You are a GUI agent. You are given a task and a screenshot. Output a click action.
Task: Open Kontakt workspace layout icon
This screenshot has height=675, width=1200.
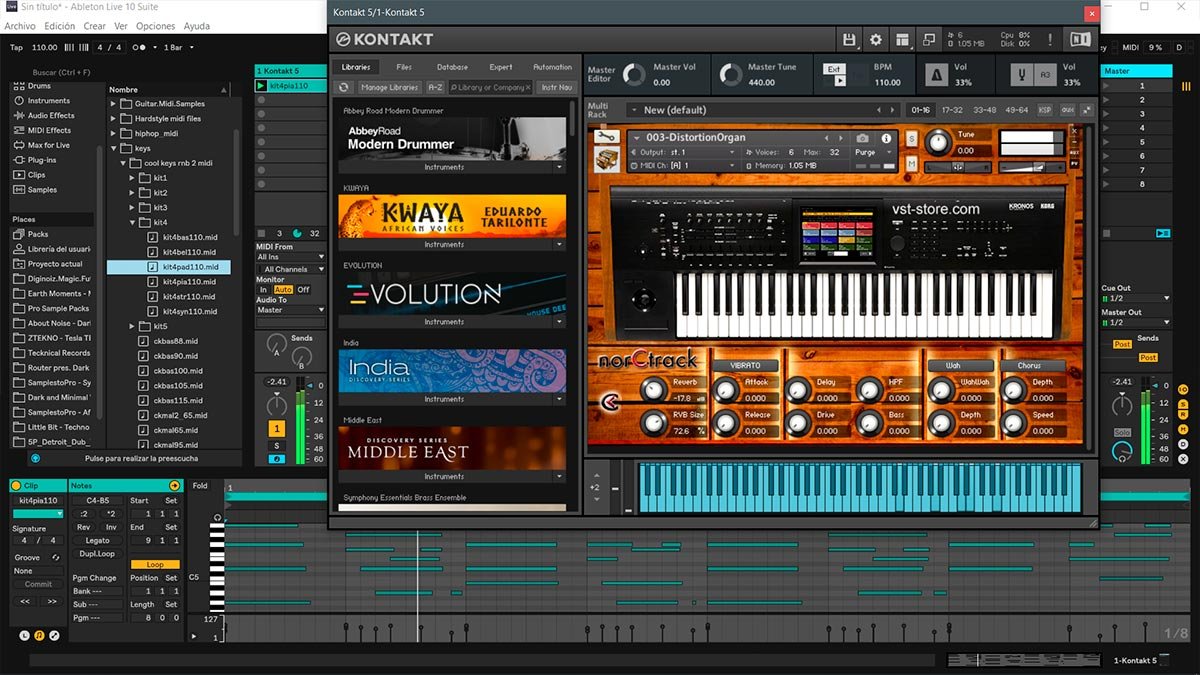tap(903, 39)
